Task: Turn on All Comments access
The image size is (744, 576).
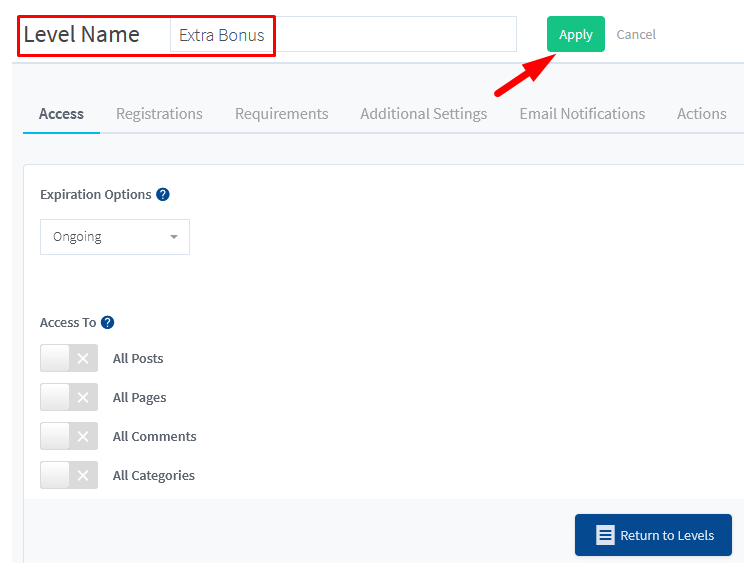Action: click(x=69, y=436)
